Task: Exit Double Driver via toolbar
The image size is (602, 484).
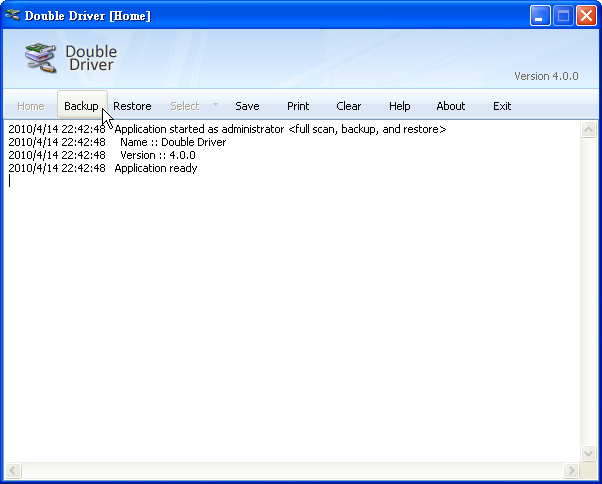Action: click(502, 106)
